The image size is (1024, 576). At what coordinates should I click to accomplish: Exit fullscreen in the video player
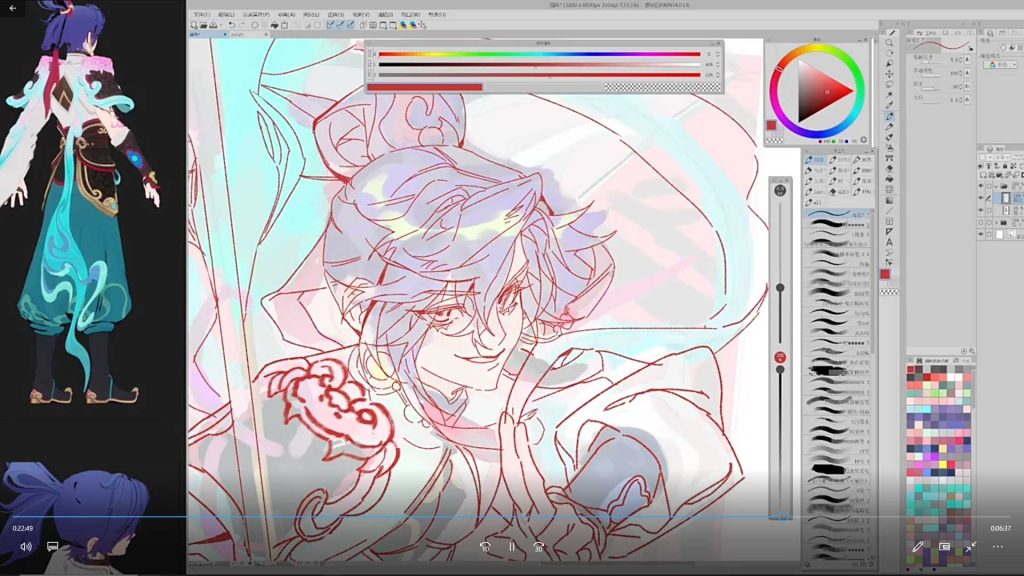click(971, 547)
